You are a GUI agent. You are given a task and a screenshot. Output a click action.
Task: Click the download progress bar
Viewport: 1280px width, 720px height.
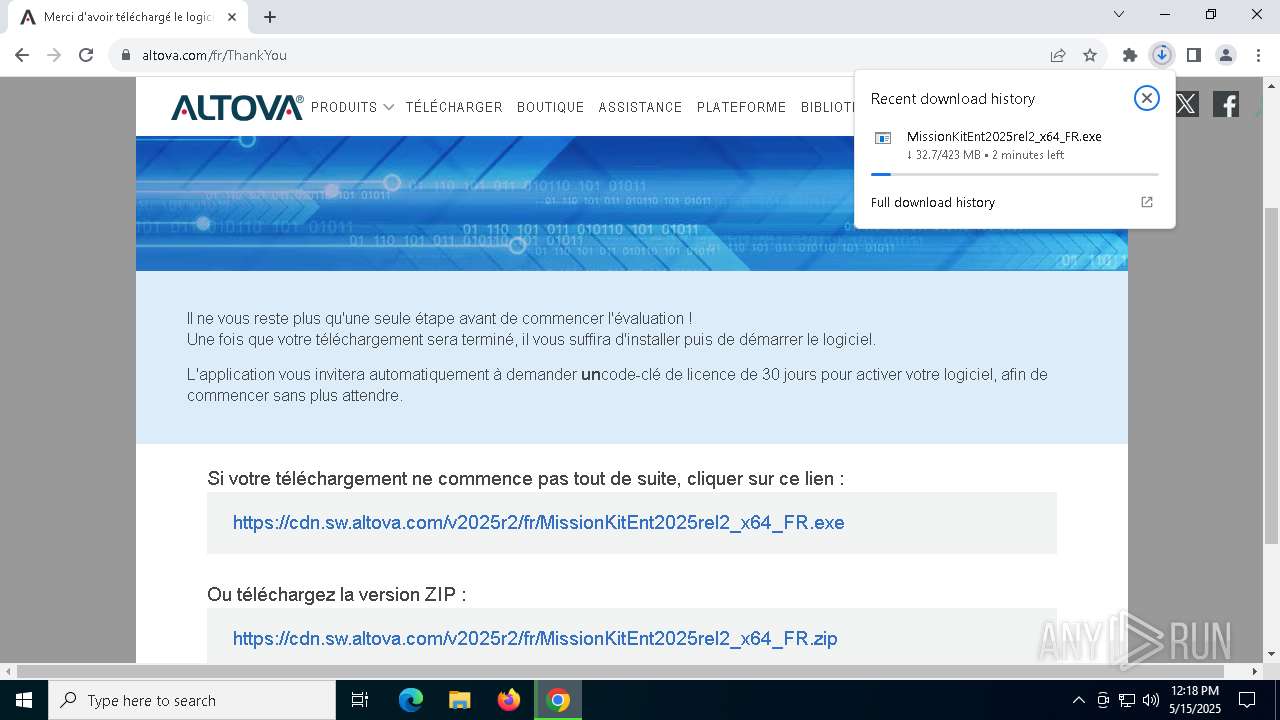(x=1015, y=174)
